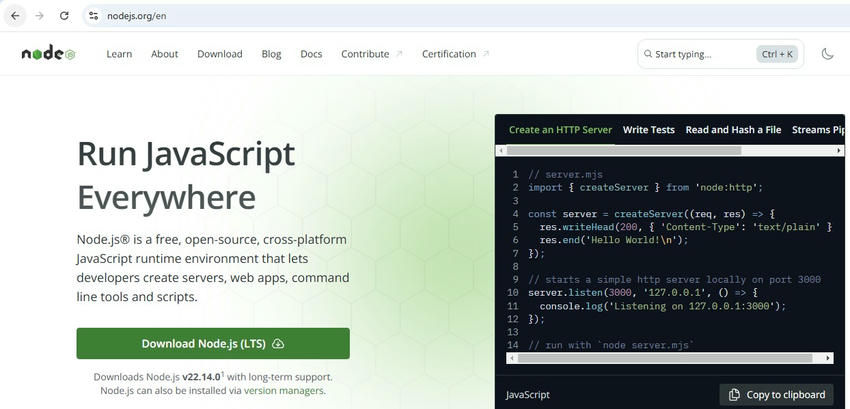The height and width of the screenshot is (409, 850).
Task: Click the '// server.mjs' comment line
Action: [565, 175]
